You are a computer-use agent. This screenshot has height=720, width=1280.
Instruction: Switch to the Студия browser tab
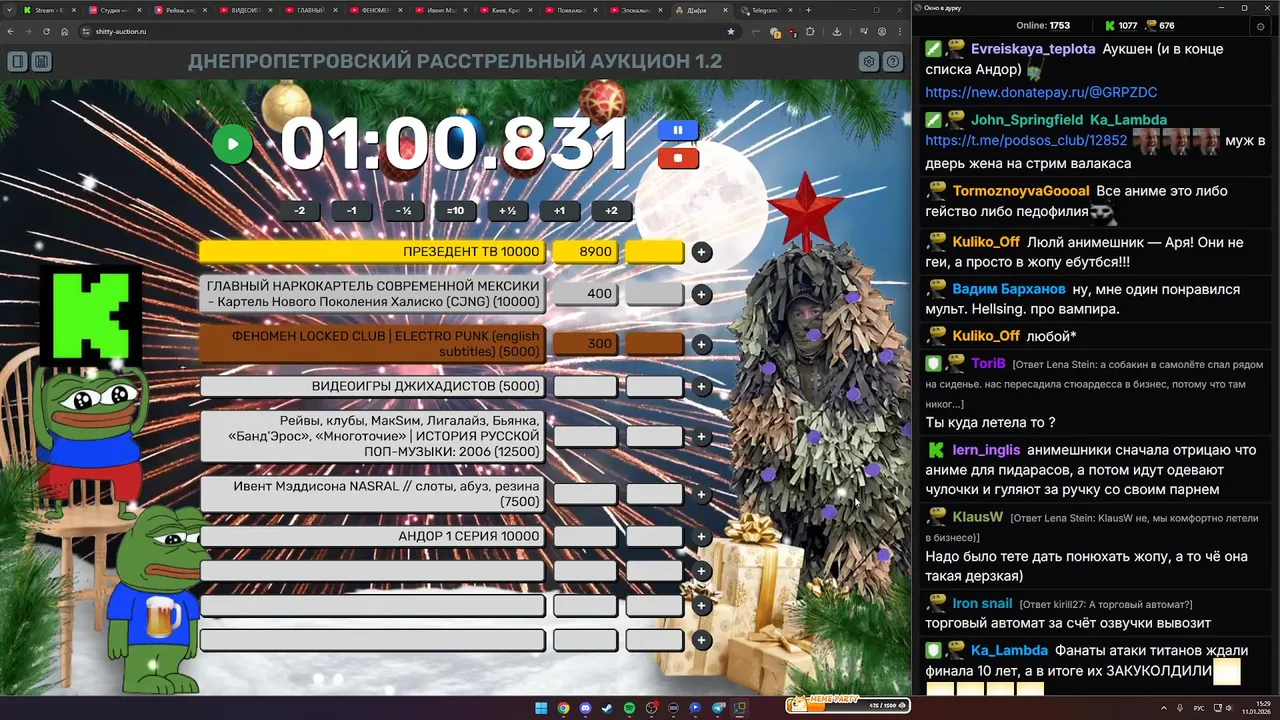click(114, 10)
